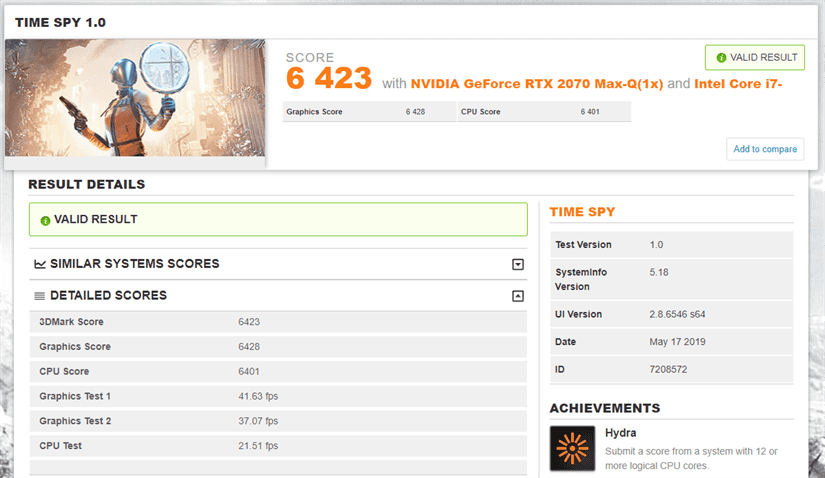
Task: Click the 3DMark Score label
Action: pyautogui.click(x=71, y=322)
